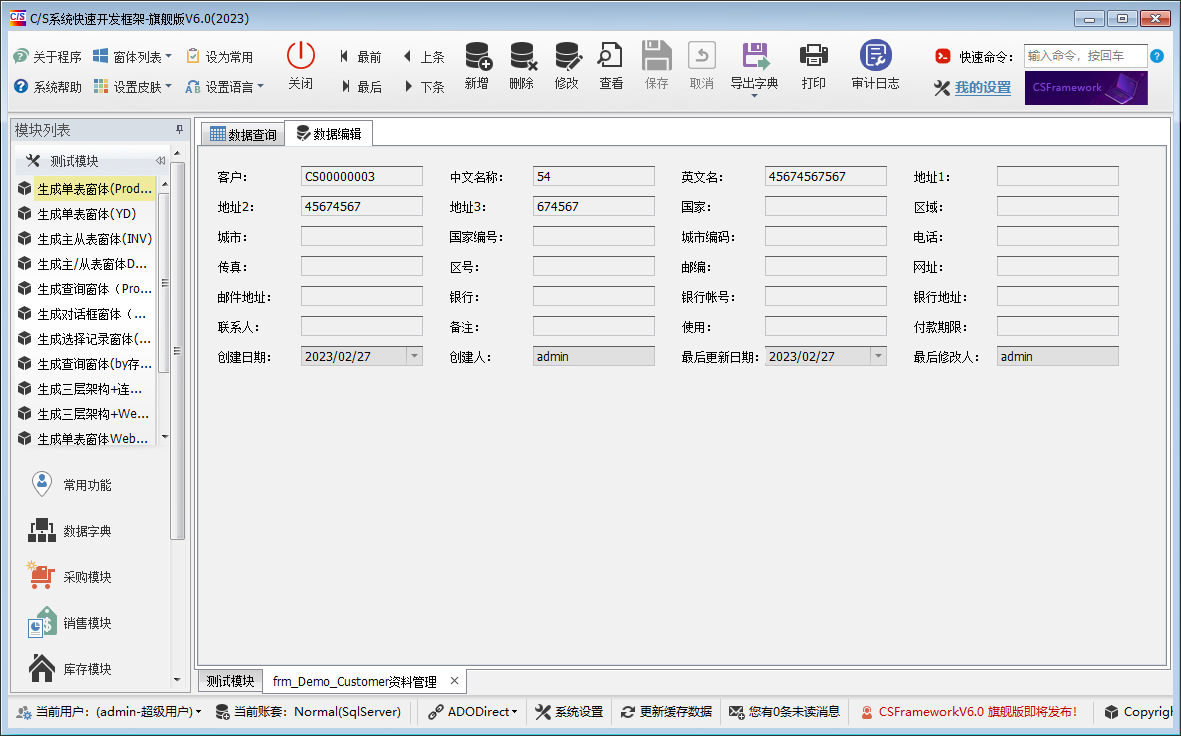Click the 查看 (View) magnifier icon
This screenshot has width=1181, height=736.
point(611,57)
